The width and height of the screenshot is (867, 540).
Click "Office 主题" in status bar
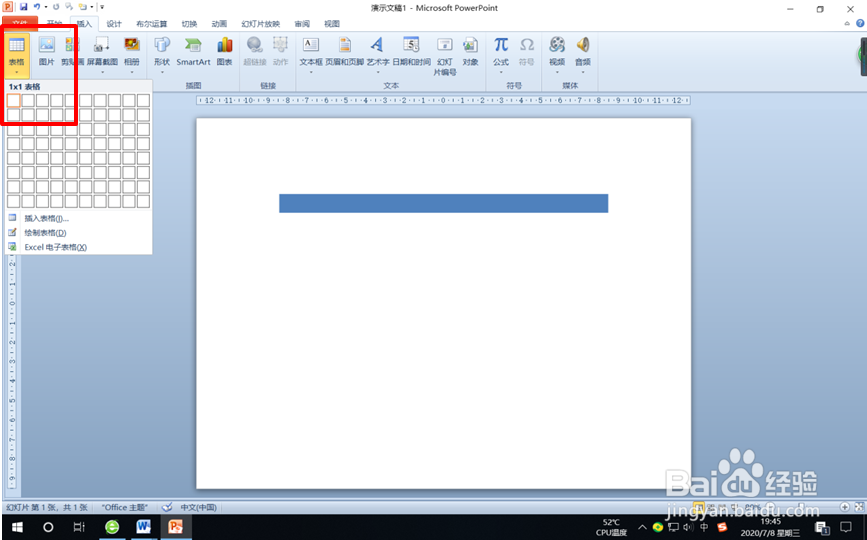[124, 507]
